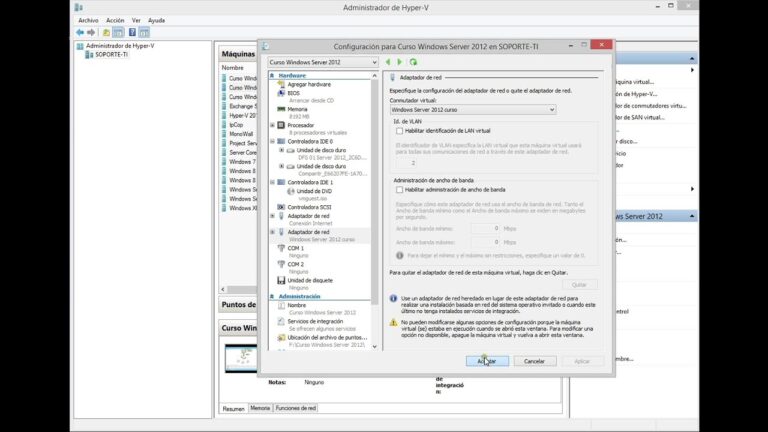Viewport: 768px width, 432px height.
Task: Switch to the Memoria tab
Action: 260,408
